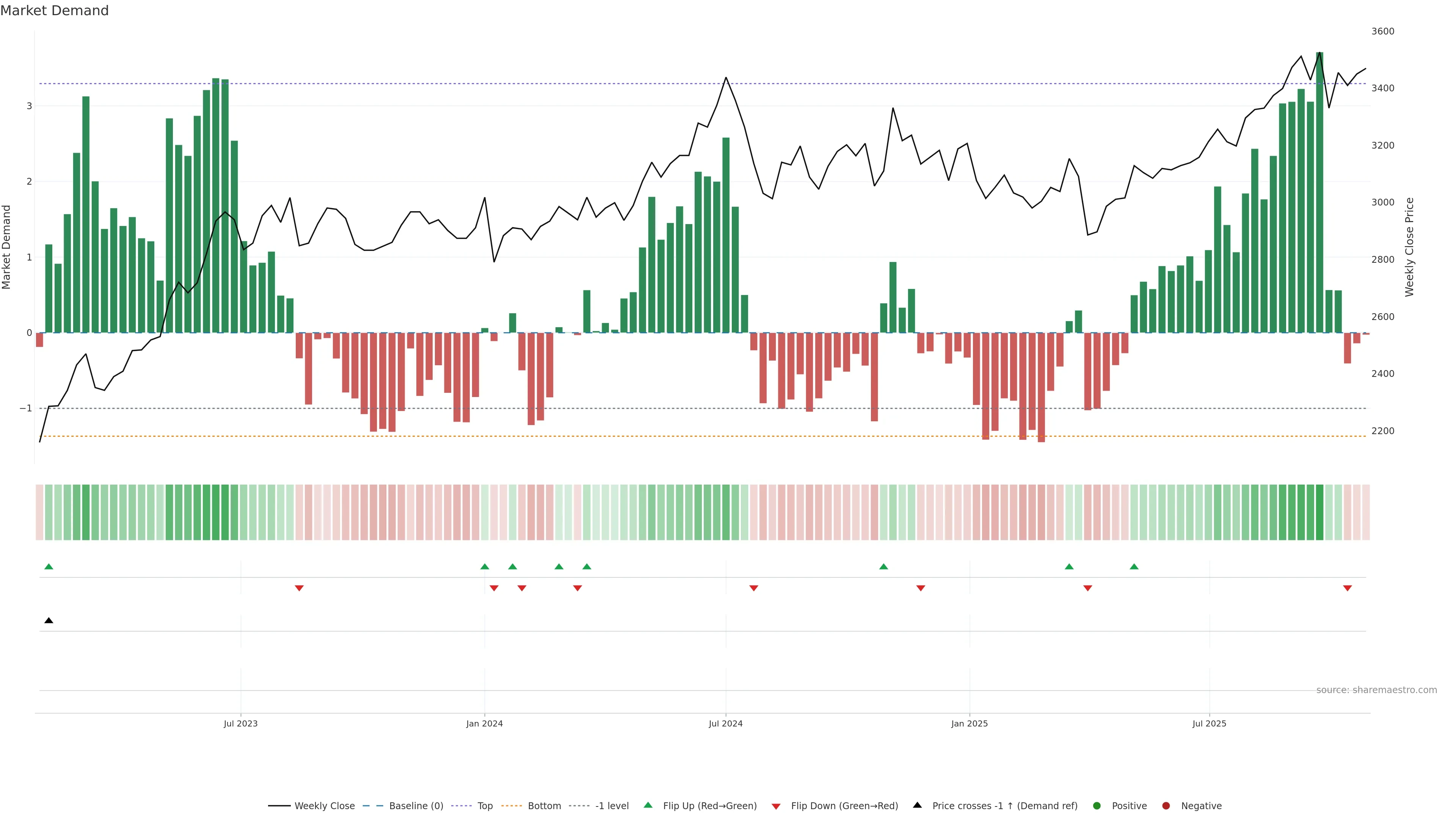The width and height of the screenshot is (1456, 819).
Task: Click the red Flip Down marker near Jul 2024
Action: click(x=753, y=588)
